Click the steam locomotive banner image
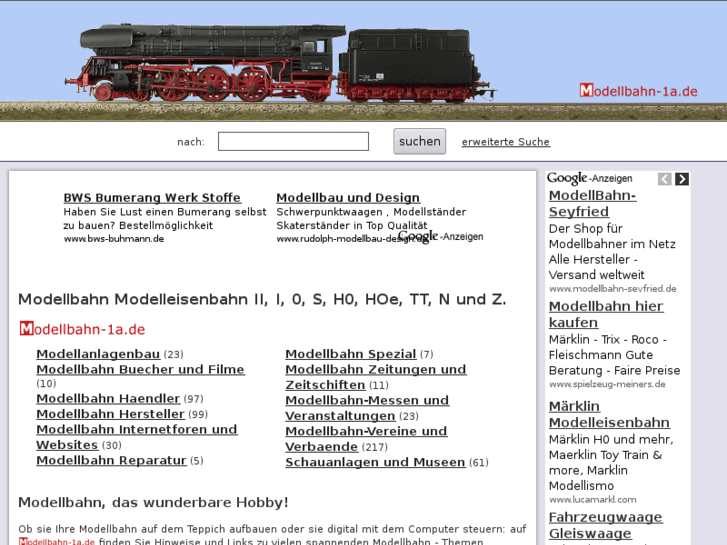This screenshot has width=727, height=545. [x=281, y=63]
